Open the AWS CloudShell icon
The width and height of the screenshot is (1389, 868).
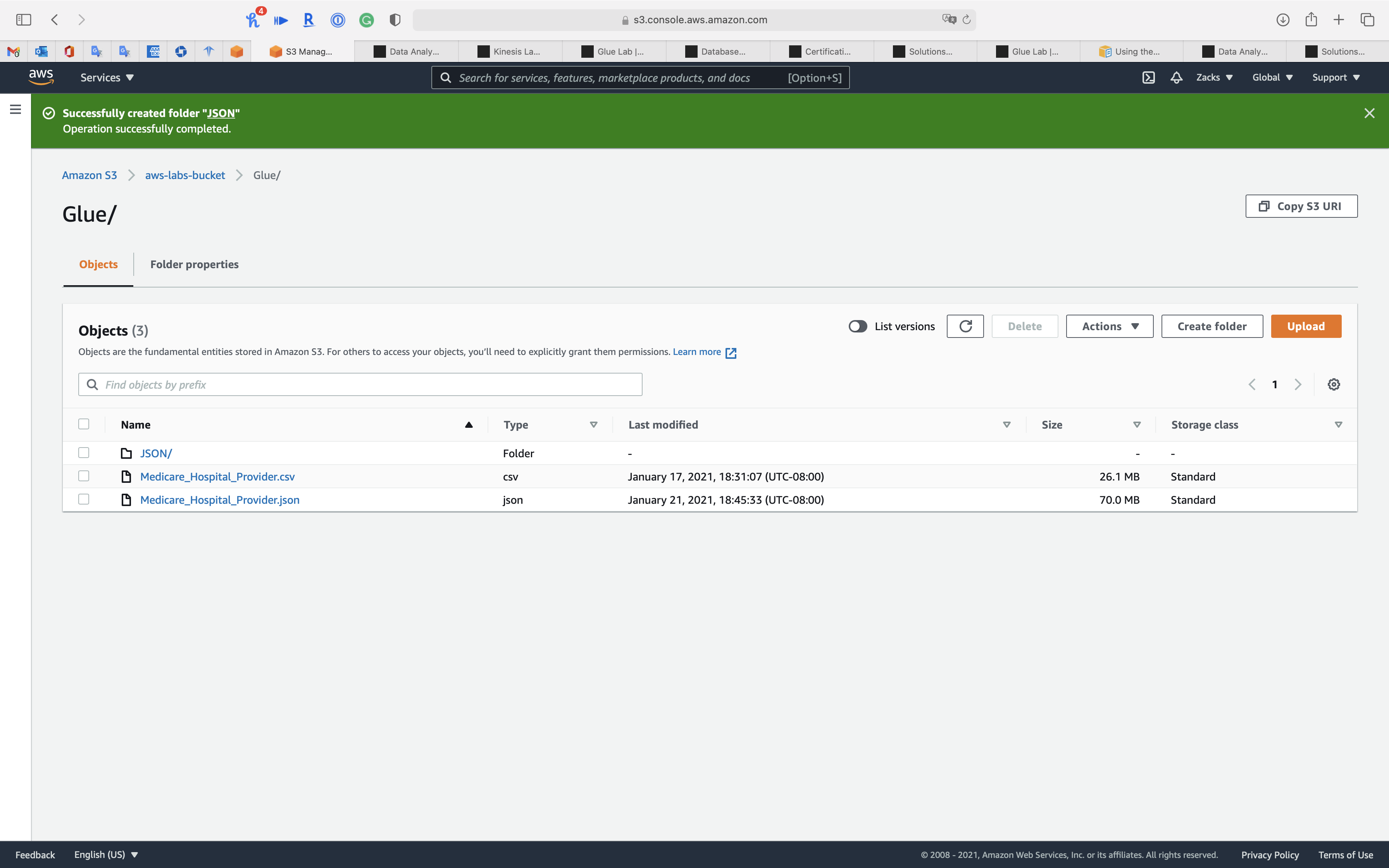(1148, 77)
